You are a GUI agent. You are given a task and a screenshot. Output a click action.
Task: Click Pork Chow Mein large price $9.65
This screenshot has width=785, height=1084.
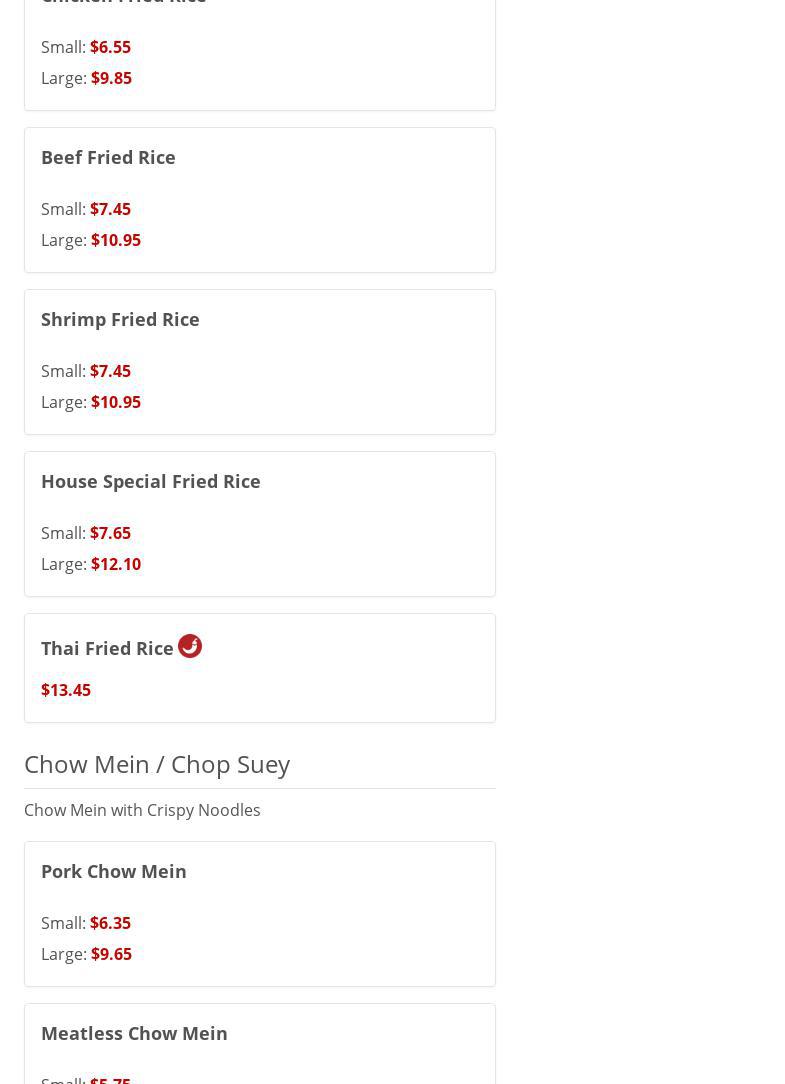pos(111,954)
